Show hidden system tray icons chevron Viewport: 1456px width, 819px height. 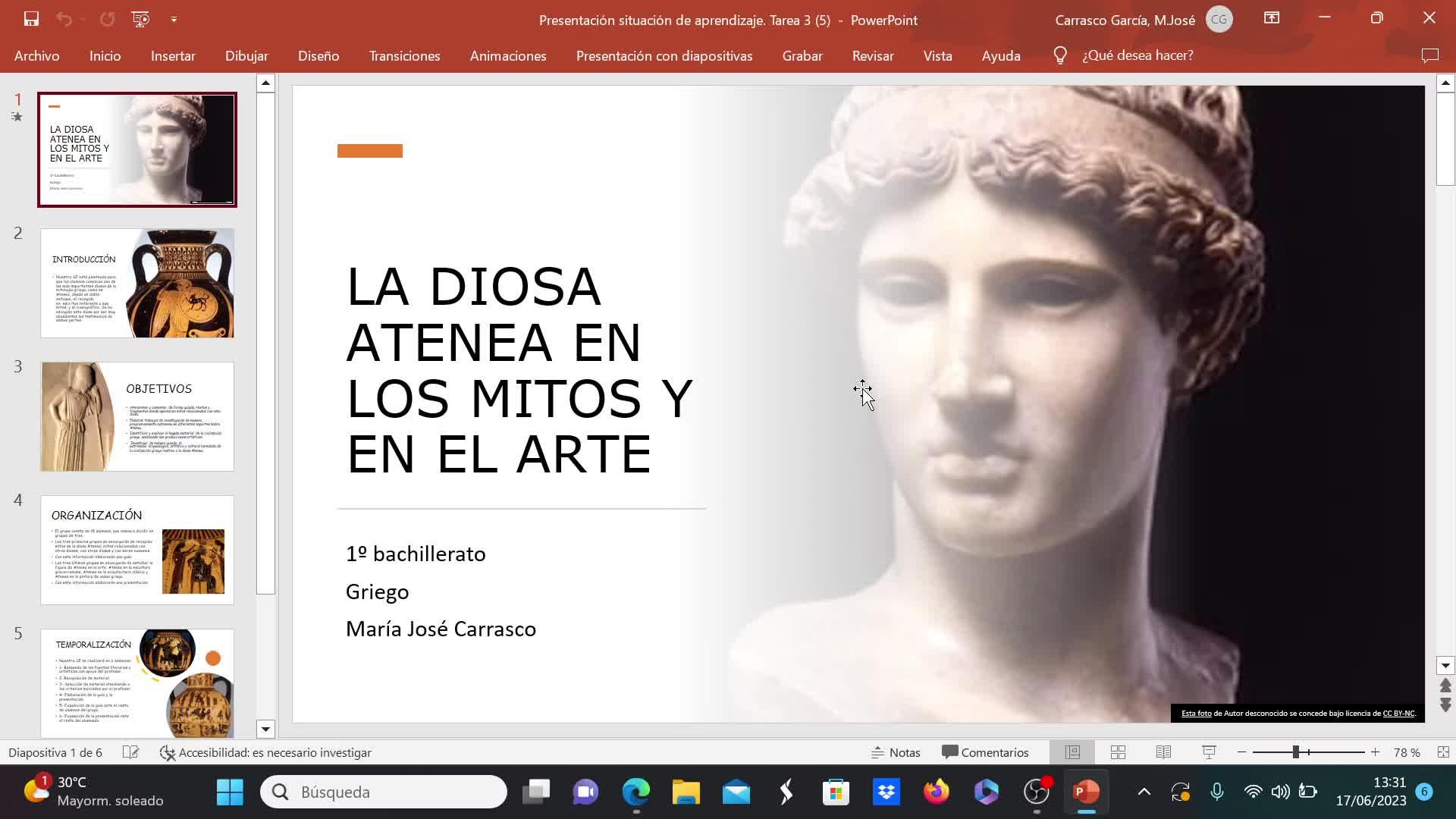coord(1144,792)
